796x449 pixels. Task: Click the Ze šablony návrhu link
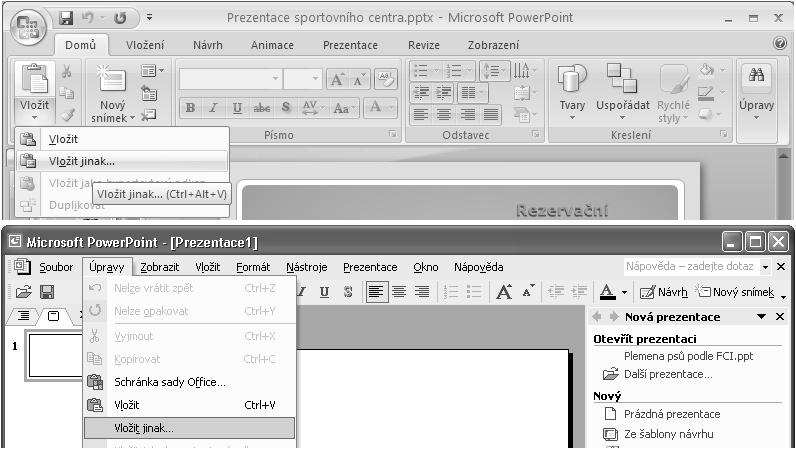point(669,434)
